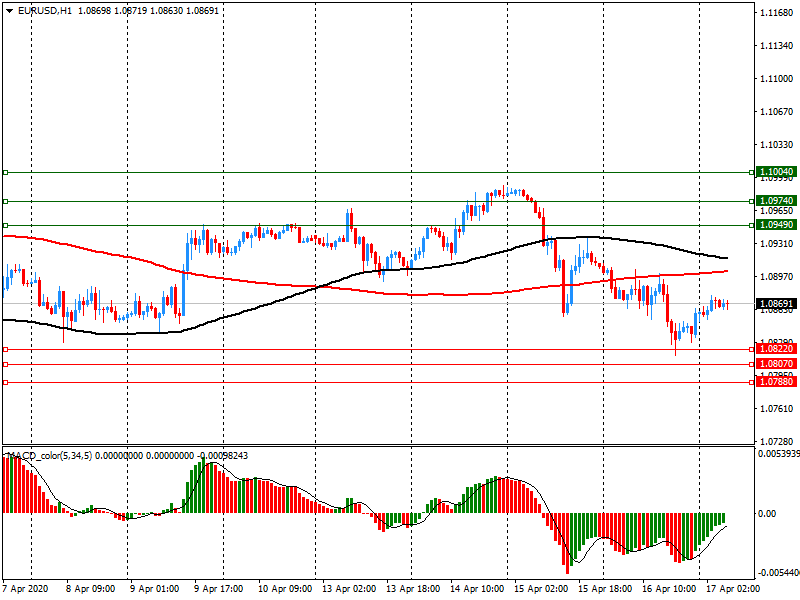This screenshot has width=800, height=600.
Task: Open the arrow menu beside EURUSD,H1
Action: coord(8,9)
